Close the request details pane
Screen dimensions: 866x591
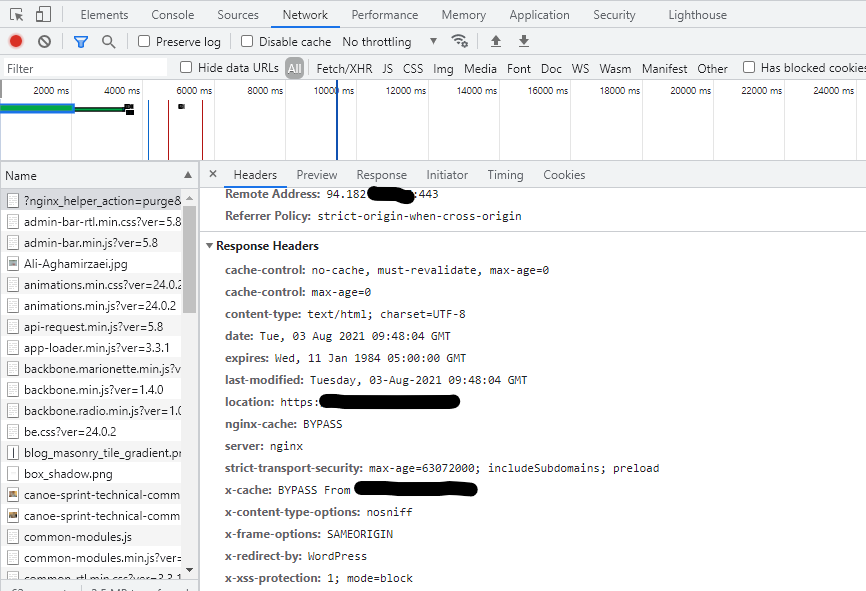213,175
